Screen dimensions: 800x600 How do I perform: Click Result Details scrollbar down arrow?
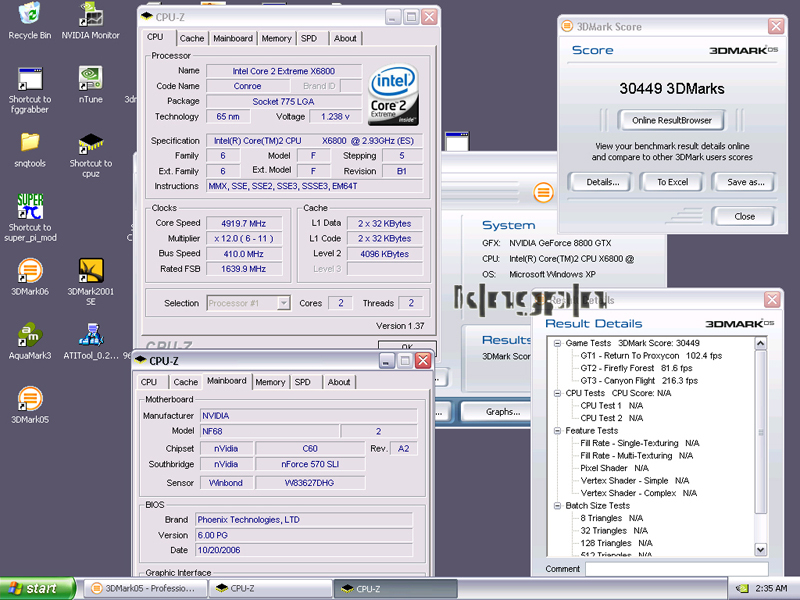[x=760, y=549]
